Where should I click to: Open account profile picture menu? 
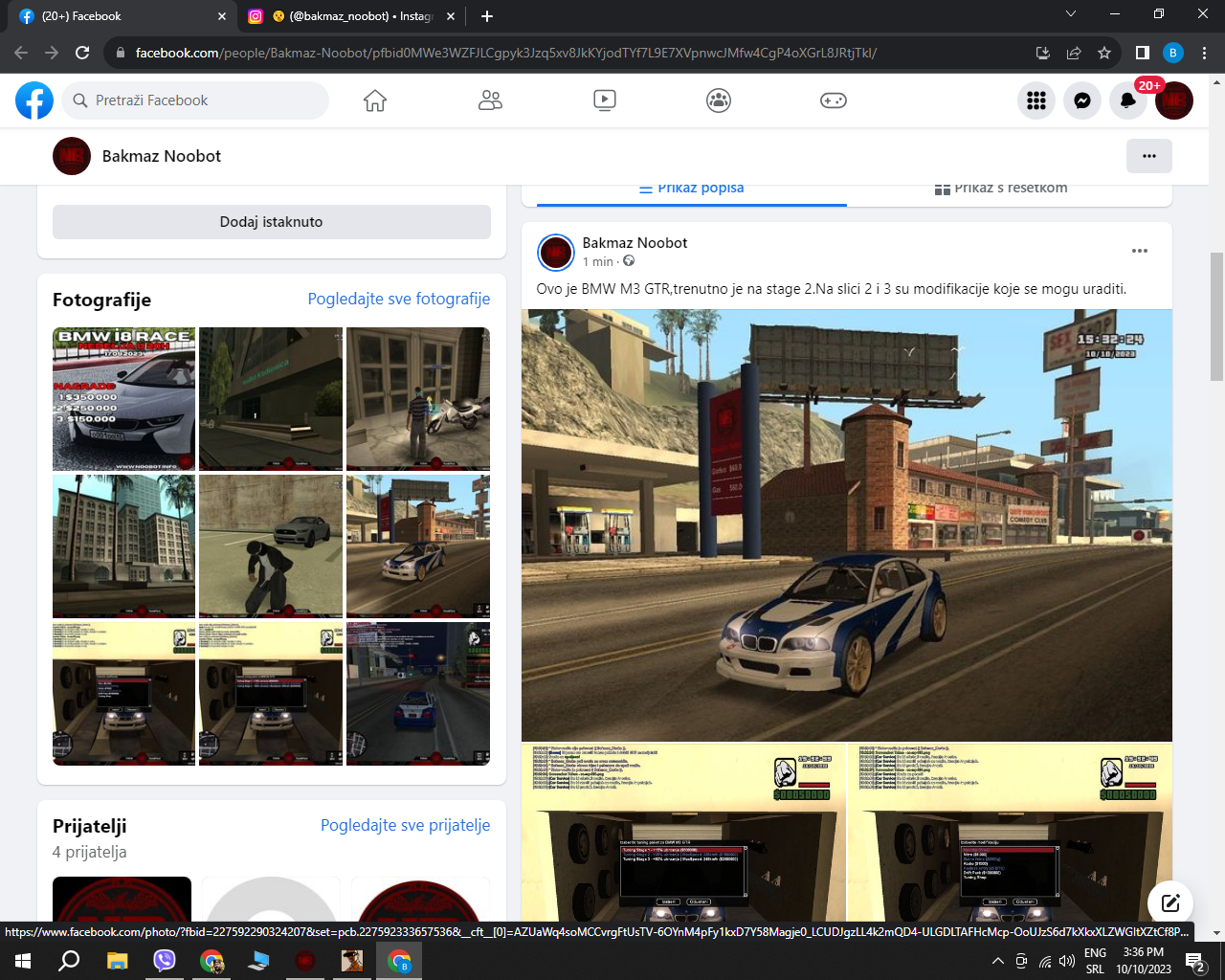pyautogui.click(x=1174, y=100)
